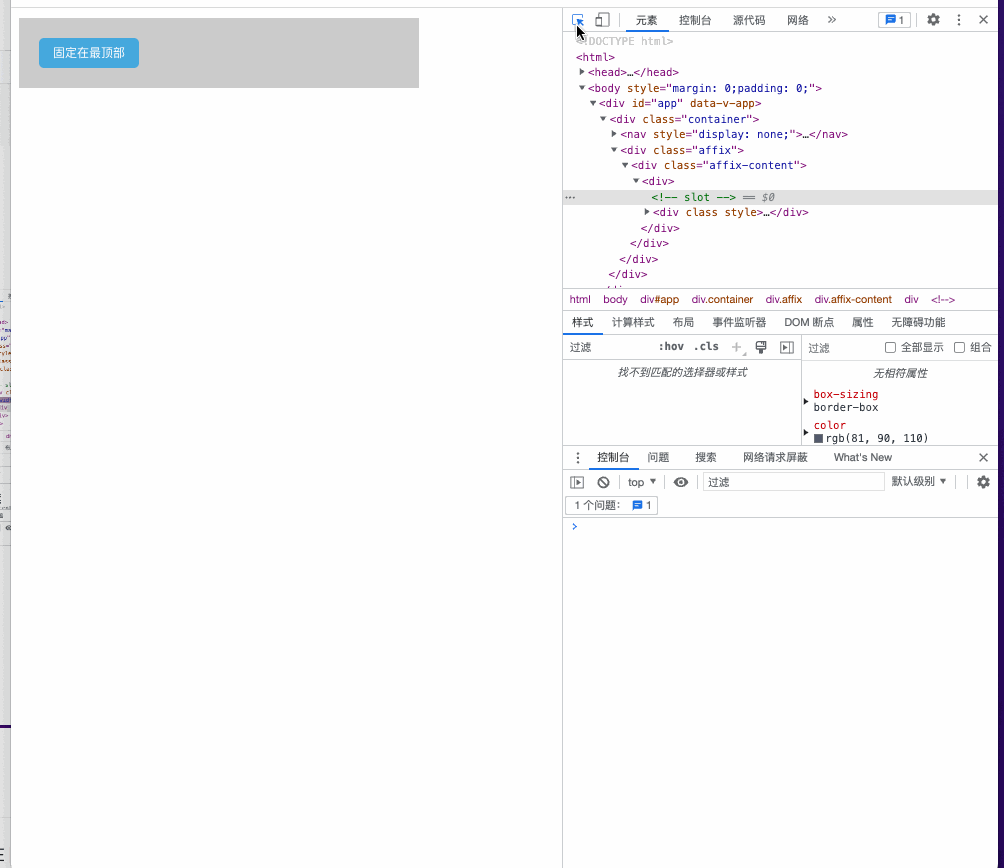Toggle the :hov element state pane
The height and width of the screenshot is (868, 1004).
tap(671, 346)
